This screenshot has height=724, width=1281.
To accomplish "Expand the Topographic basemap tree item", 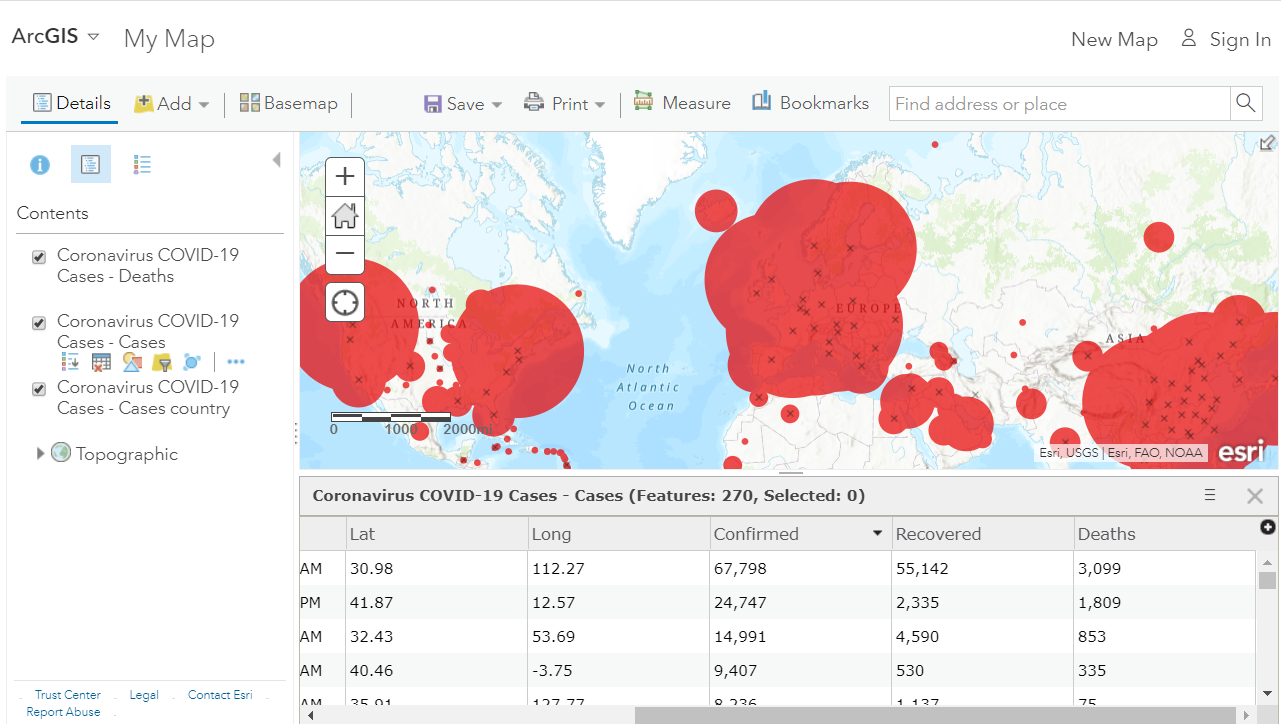I will (40, 453).
